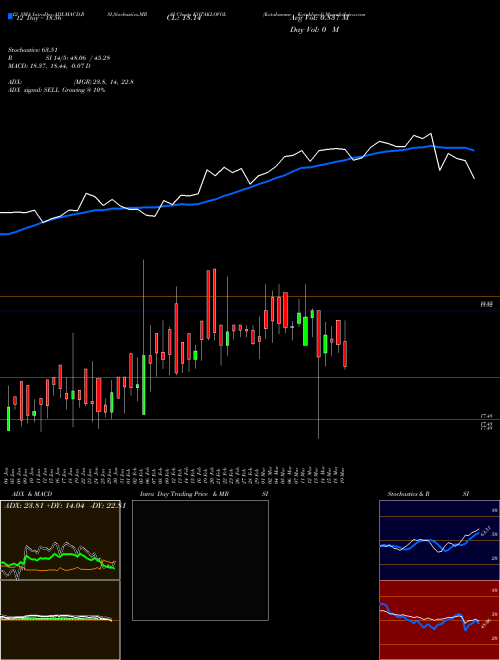Screen dimensions: 500x660
Task: Click the 'Avg Vol: 0.337 M' label
Action: [x=319, y=19]
